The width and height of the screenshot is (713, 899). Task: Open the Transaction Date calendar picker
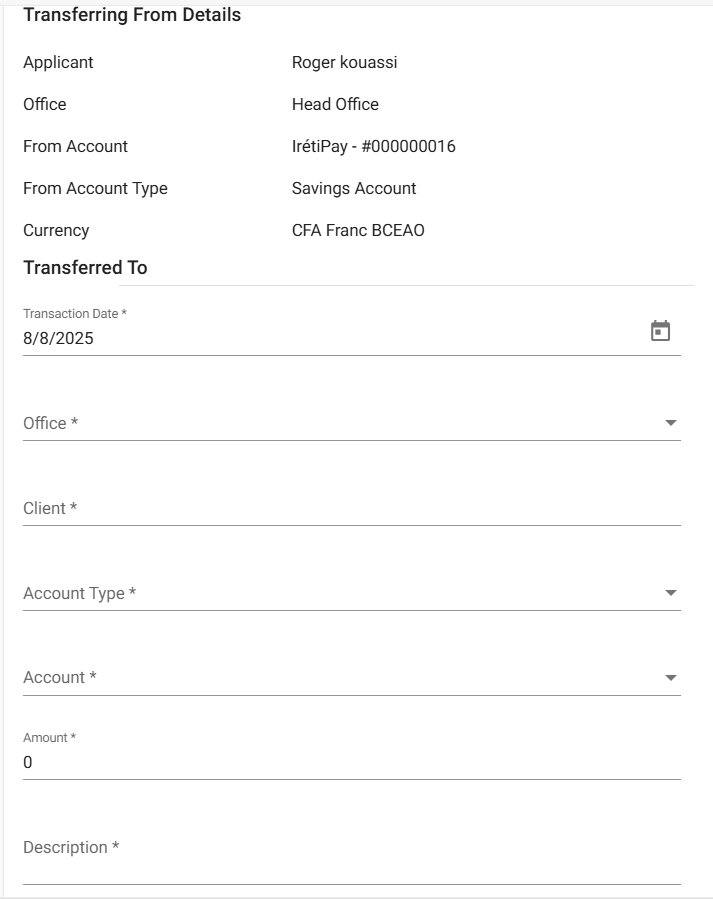(660, 331)
